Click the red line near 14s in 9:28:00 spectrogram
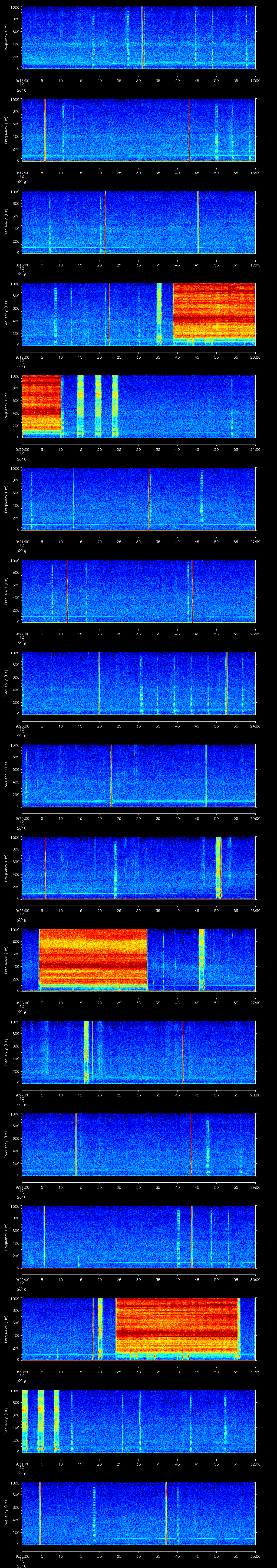Viewport: 277px width, 1568px height. (x=75, y=1144)
